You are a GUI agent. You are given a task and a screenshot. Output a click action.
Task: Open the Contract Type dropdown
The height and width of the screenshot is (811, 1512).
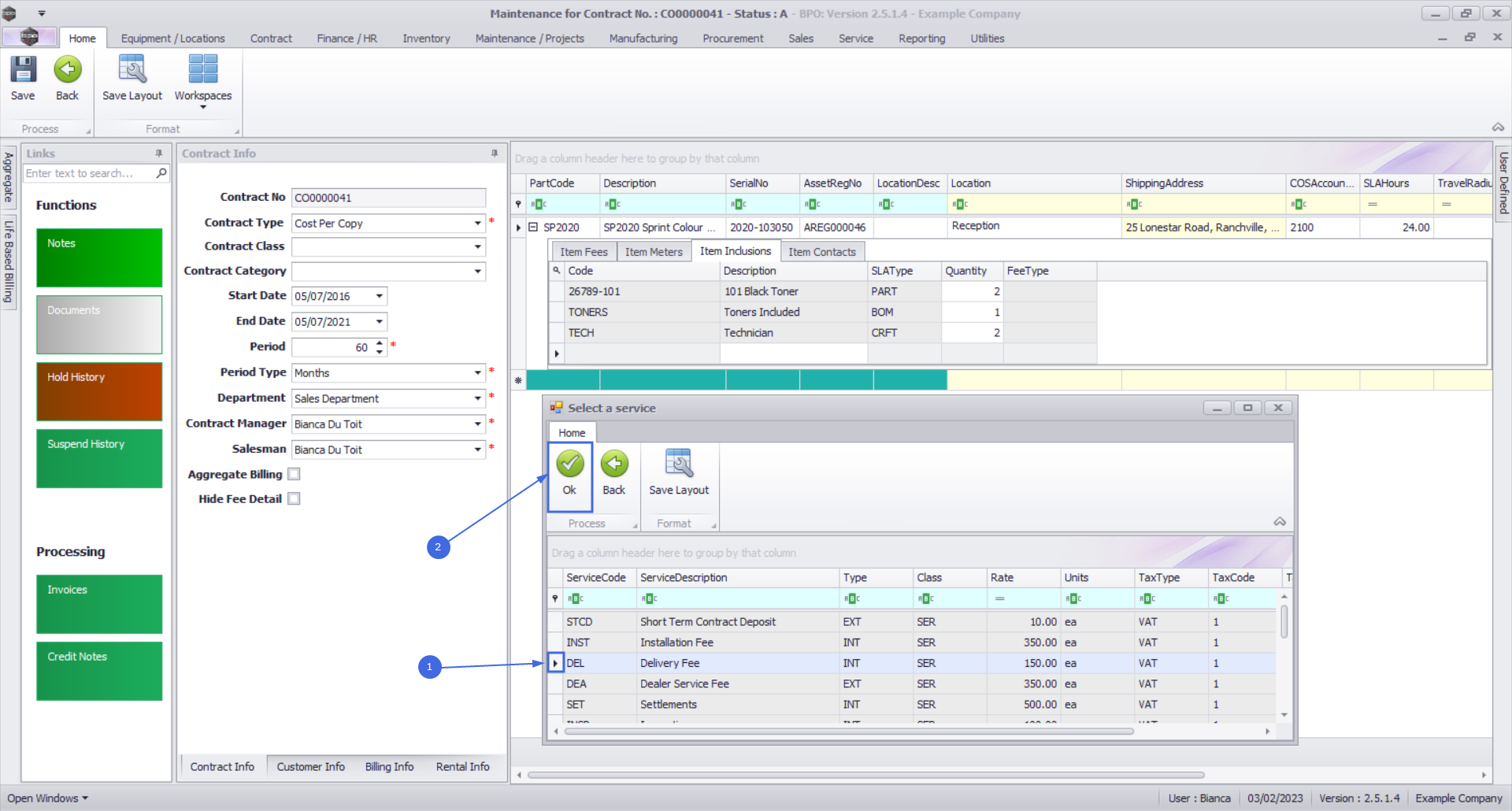tap(477, 224)
